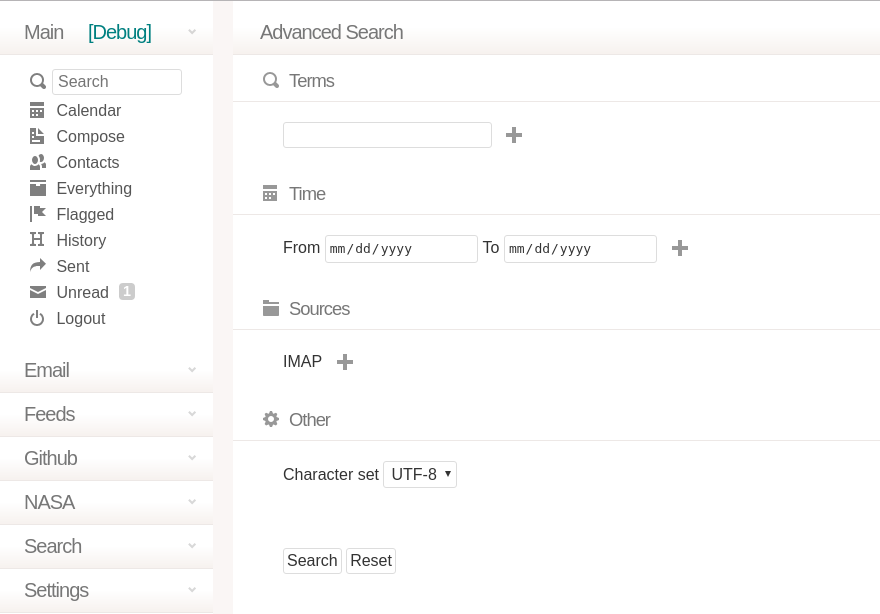Click the From date input field
The width and height of the screenshot is (880, 614).
pyautogui.click(x=401, y=249)
